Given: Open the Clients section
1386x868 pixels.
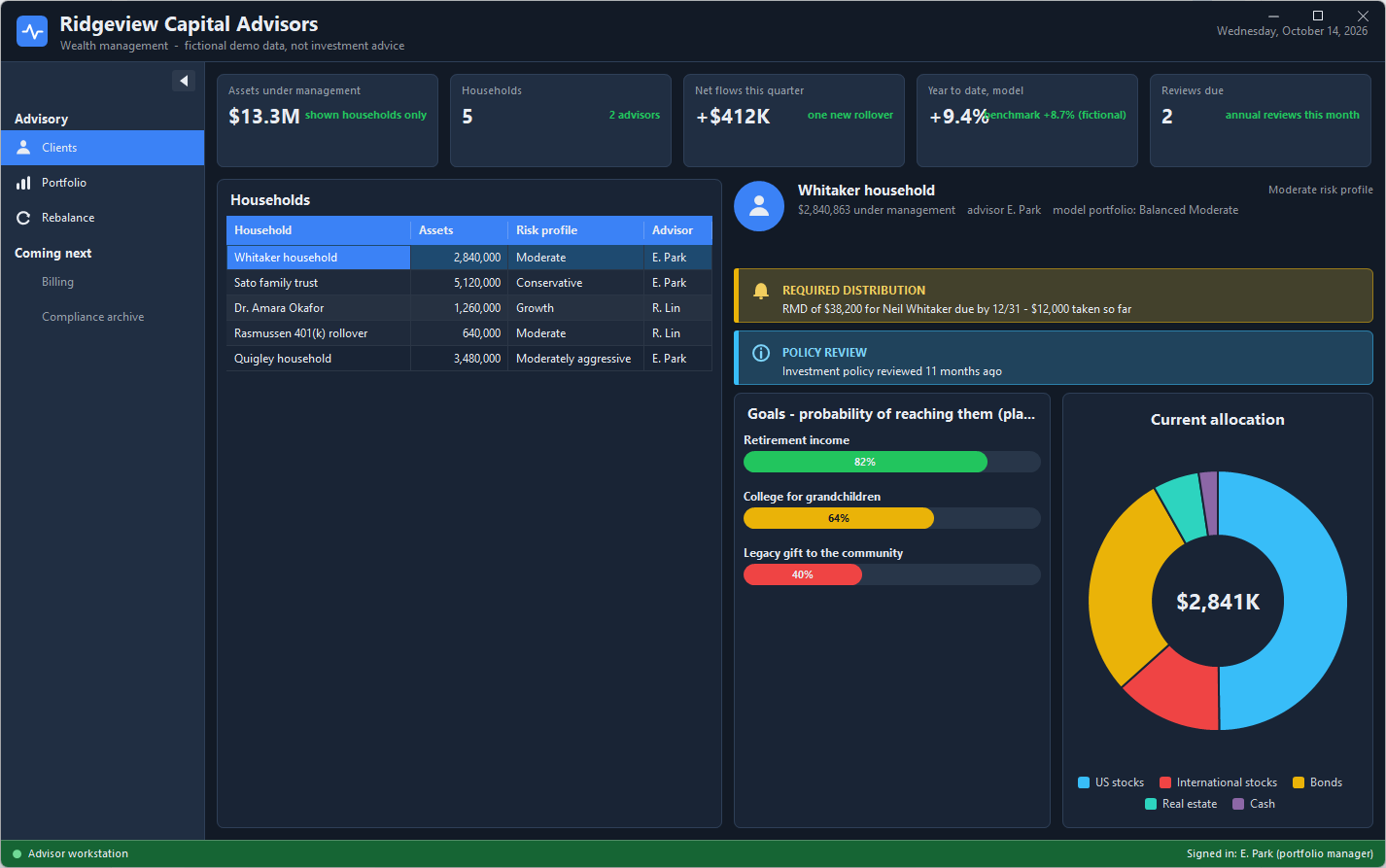Looking at the screenshot, I should pyautogui.click(x=102, y=148).
